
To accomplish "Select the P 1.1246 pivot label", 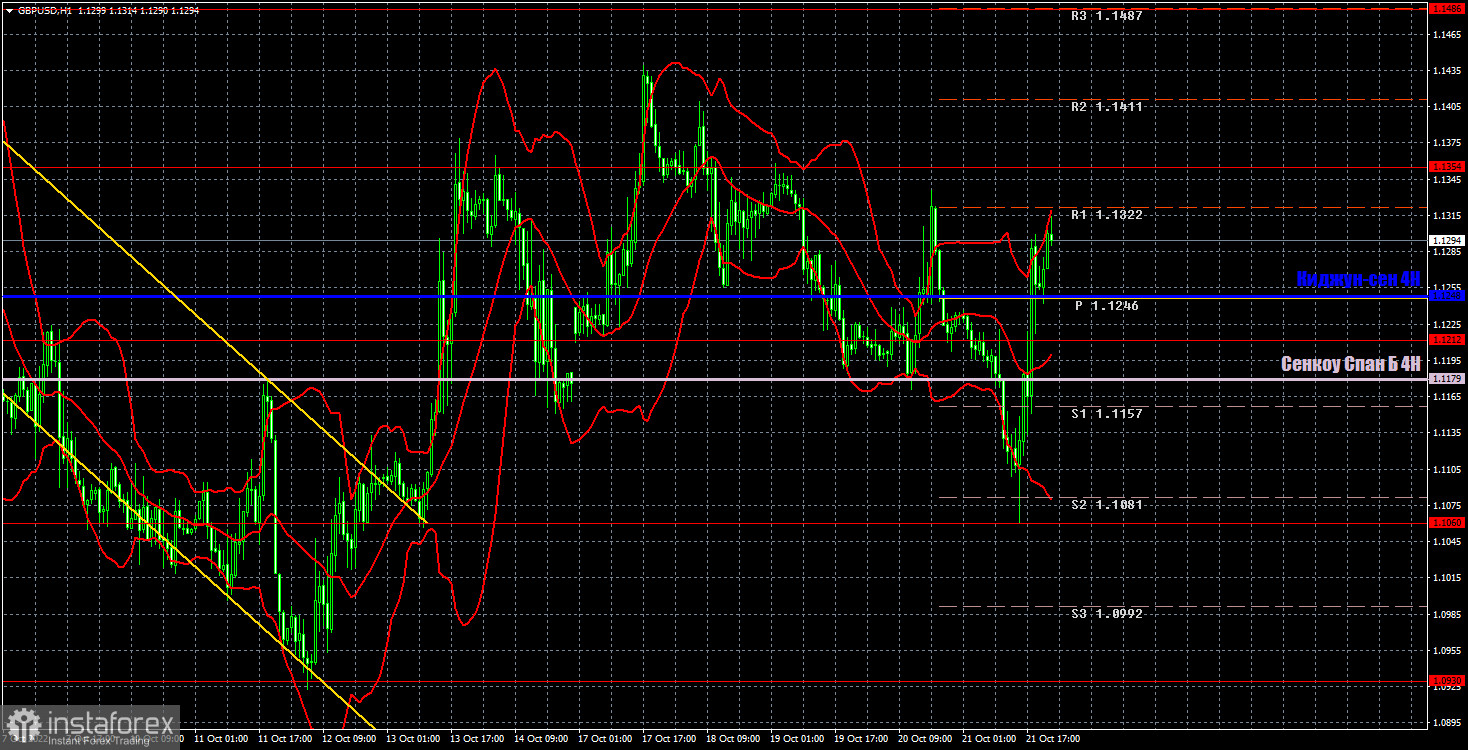I will [1107, 305].
